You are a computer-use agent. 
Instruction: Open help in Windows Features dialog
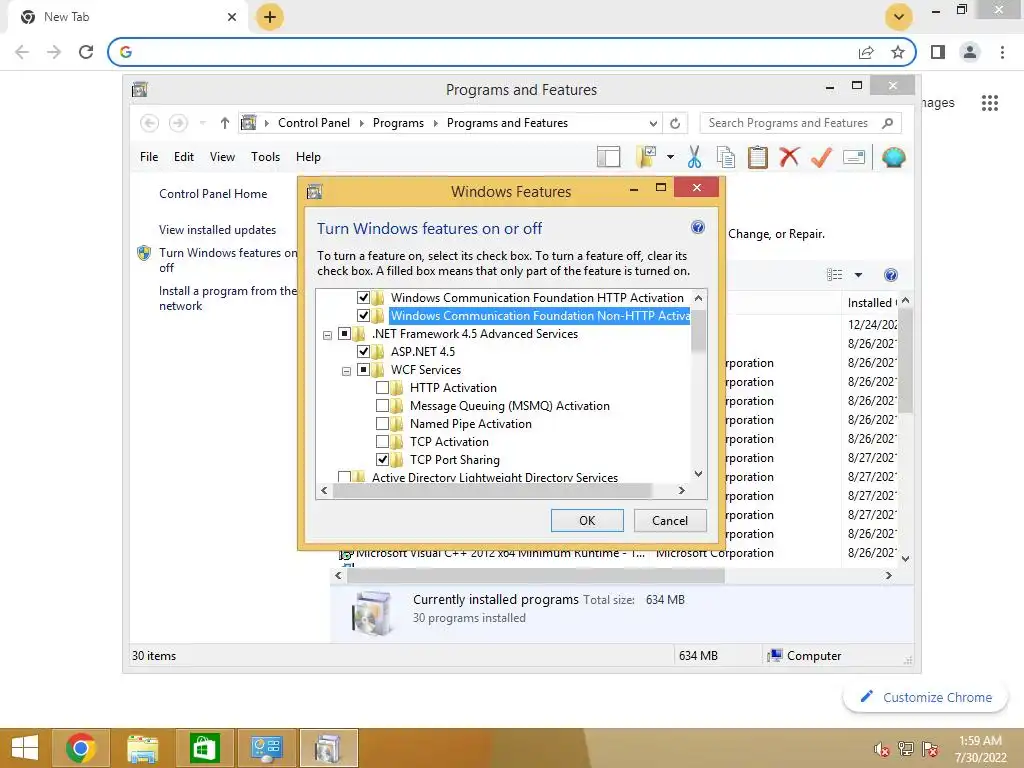pos(697,227)
